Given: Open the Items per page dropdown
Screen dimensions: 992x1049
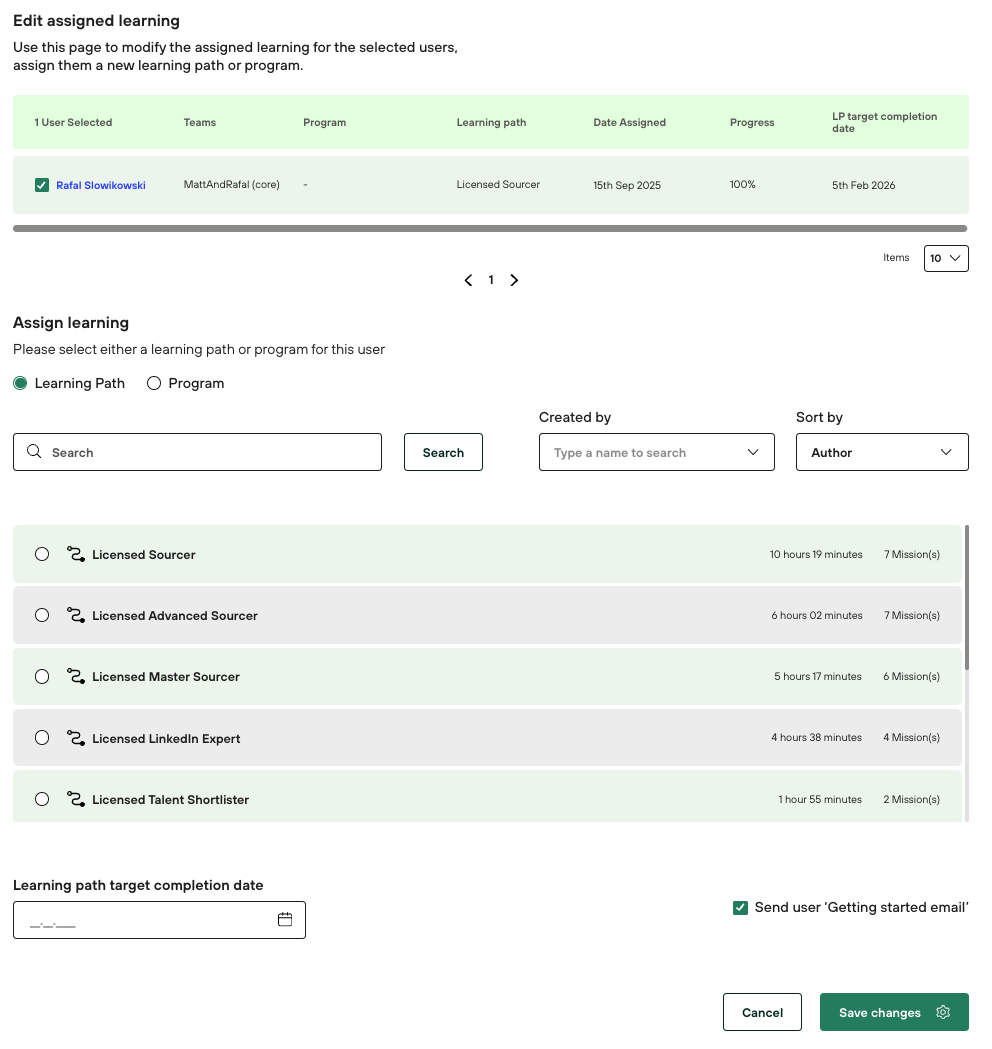Looking at the screenshot, I should pos(945,258).
